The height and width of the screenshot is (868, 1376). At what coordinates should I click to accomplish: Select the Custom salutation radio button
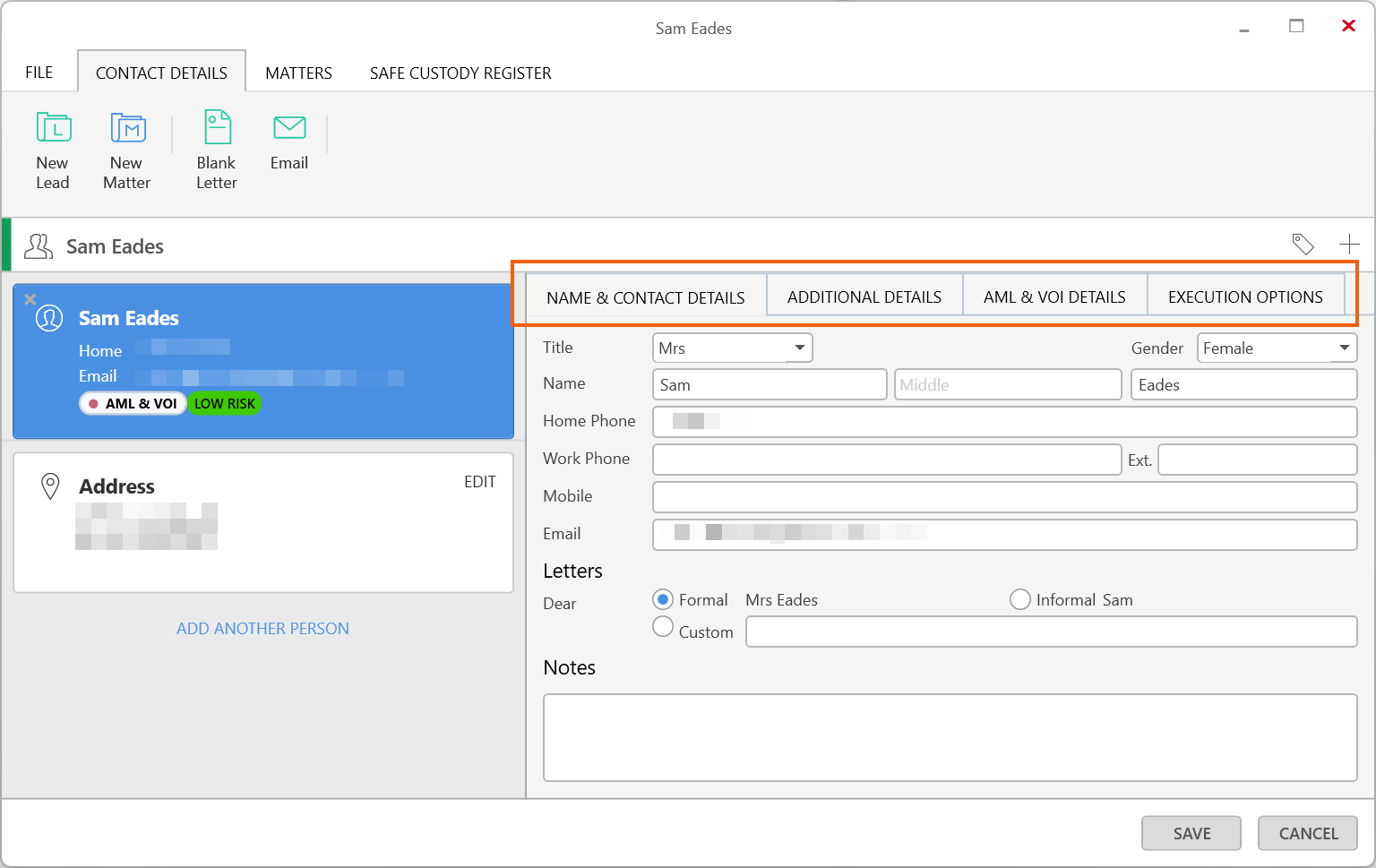pos(663,627)
